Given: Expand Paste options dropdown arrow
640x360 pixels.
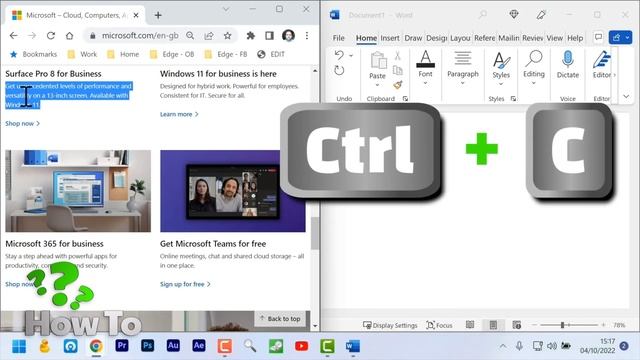Looking at the screenshot, I should [x=377, y=85].
